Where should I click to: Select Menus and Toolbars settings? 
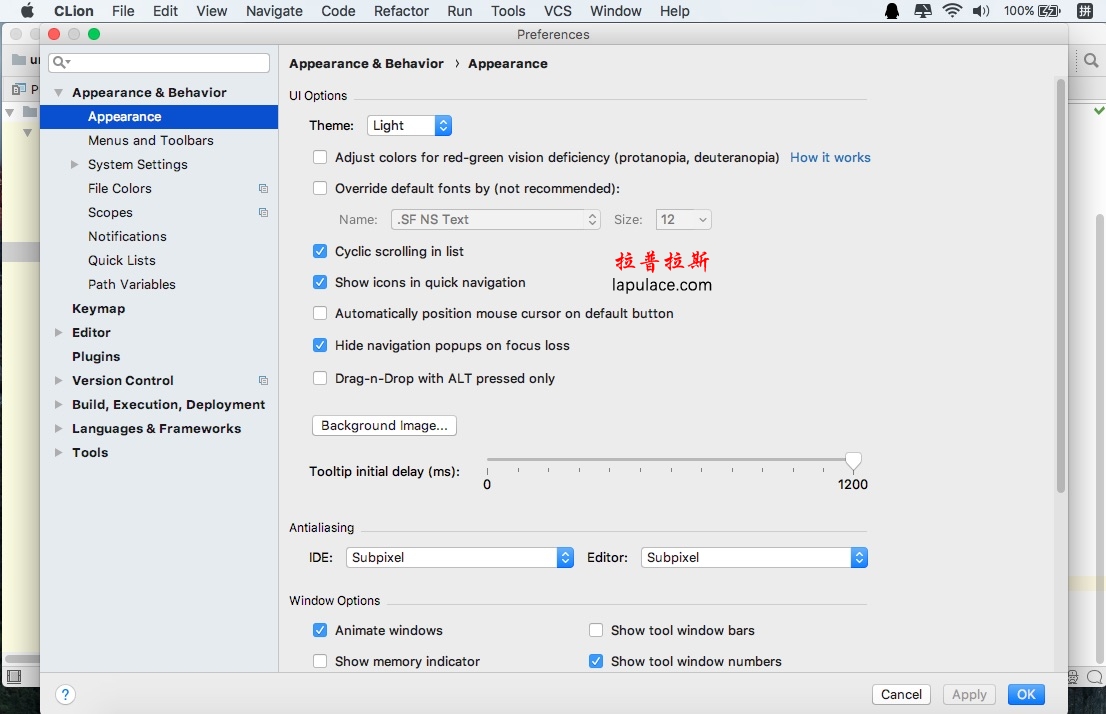pos(151,140)
